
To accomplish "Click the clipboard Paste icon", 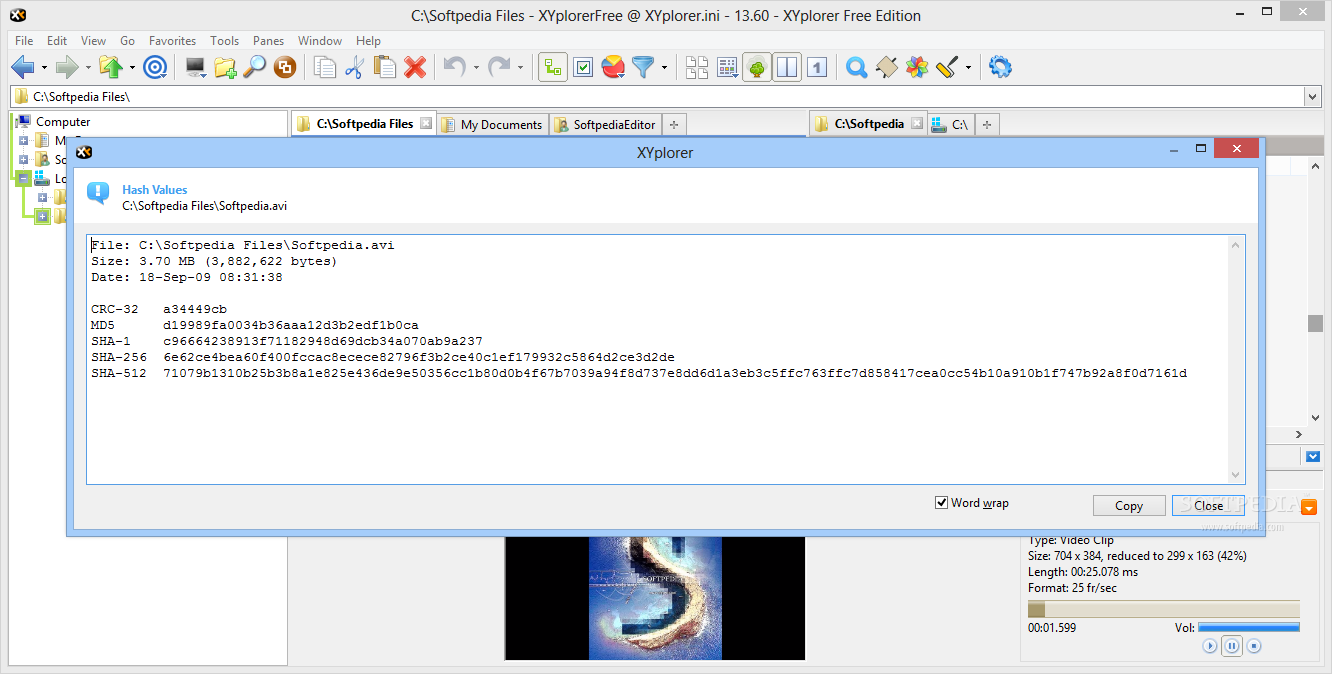I will click(x=385, y=67).
